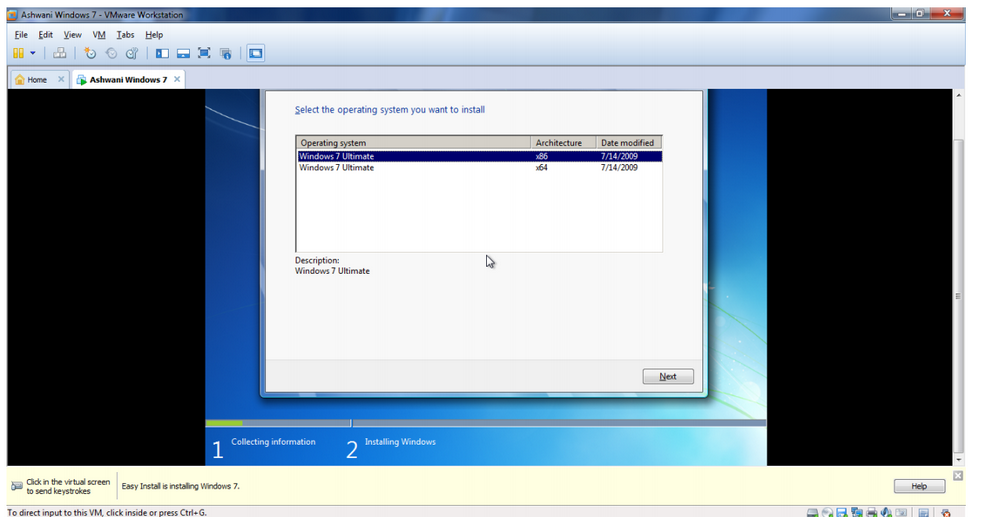
Task: Open the View menu
Action: [x=72, y=35]
